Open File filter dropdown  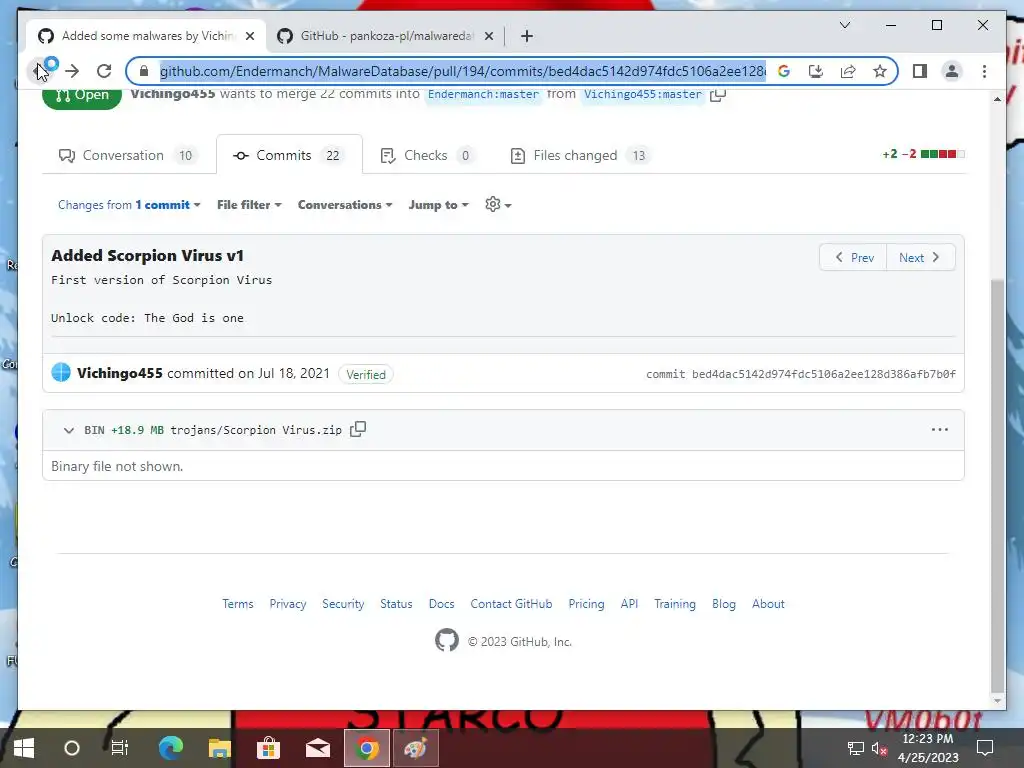(x=249, y=205)
